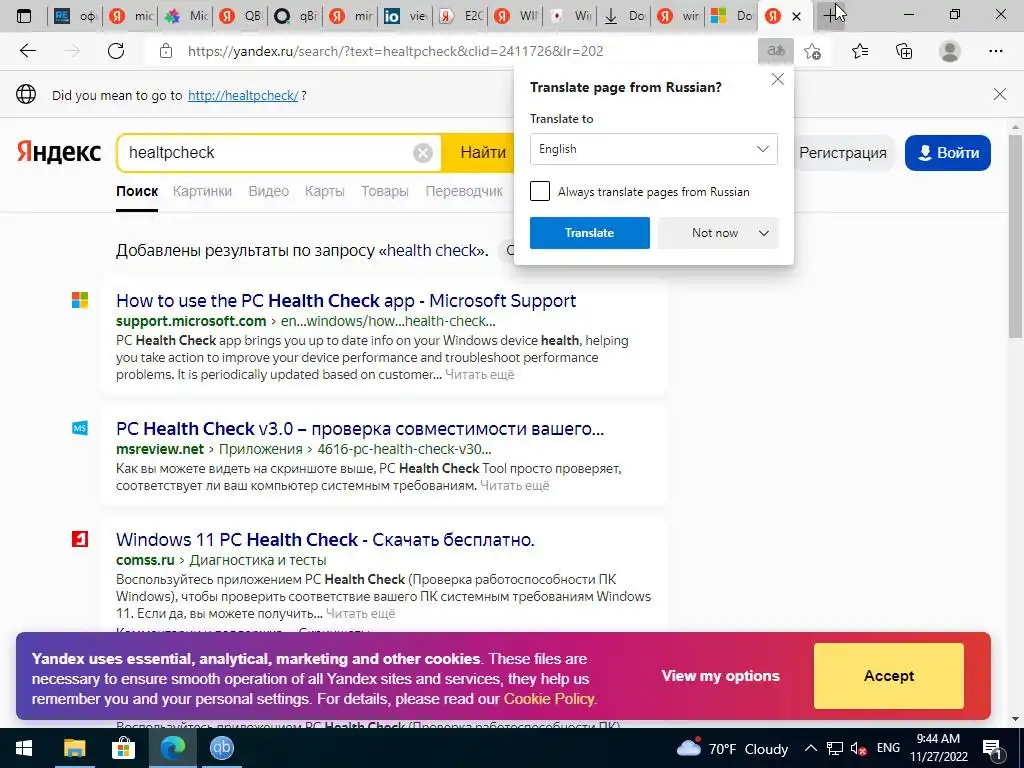Open the Карты tab
This screenshot has height=768, width=1024.
click(325, 191)
